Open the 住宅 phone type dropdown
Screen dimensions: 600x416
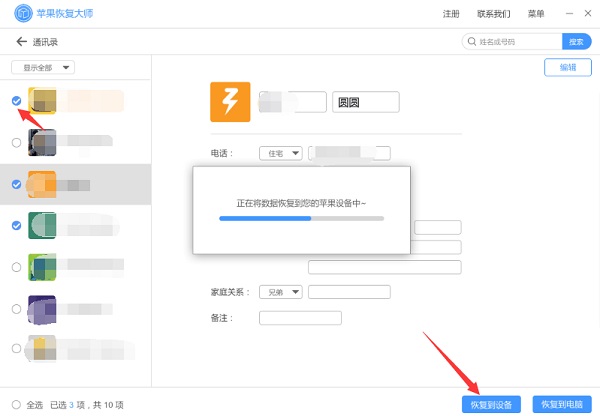pyautogui.click(x=281, y=153)
